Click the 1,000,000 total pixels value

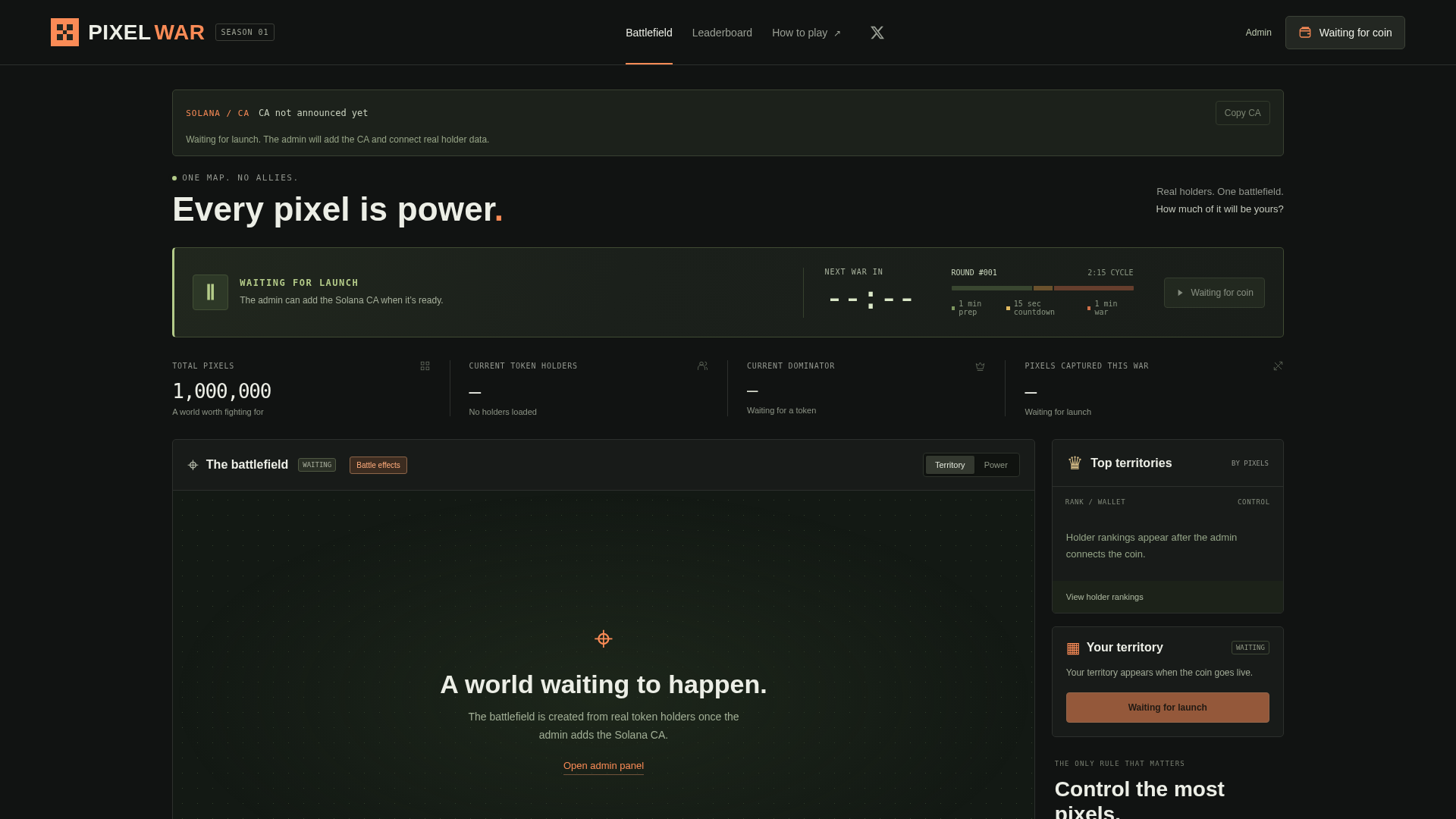(221, 391)
